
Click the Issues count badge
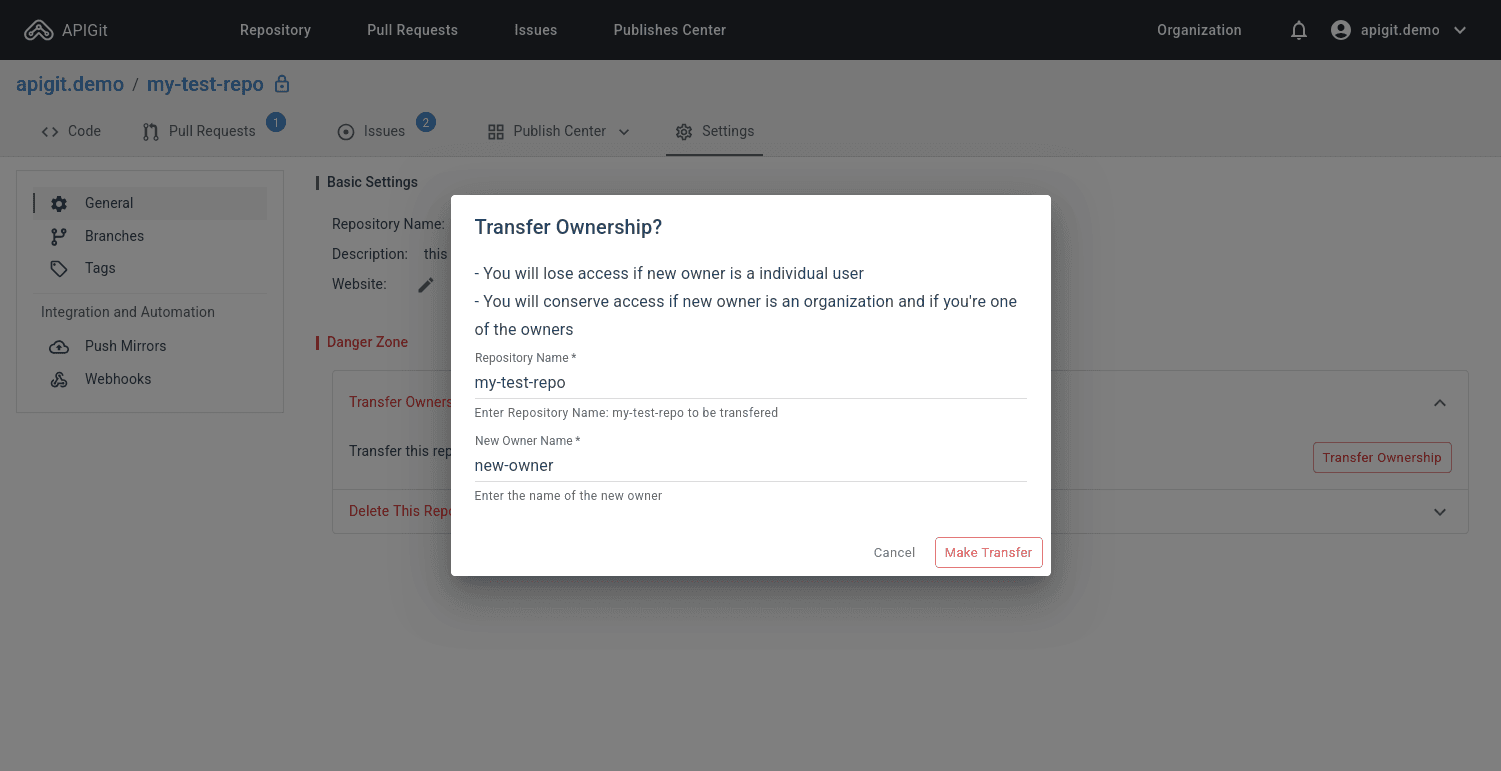pos(426,123)
